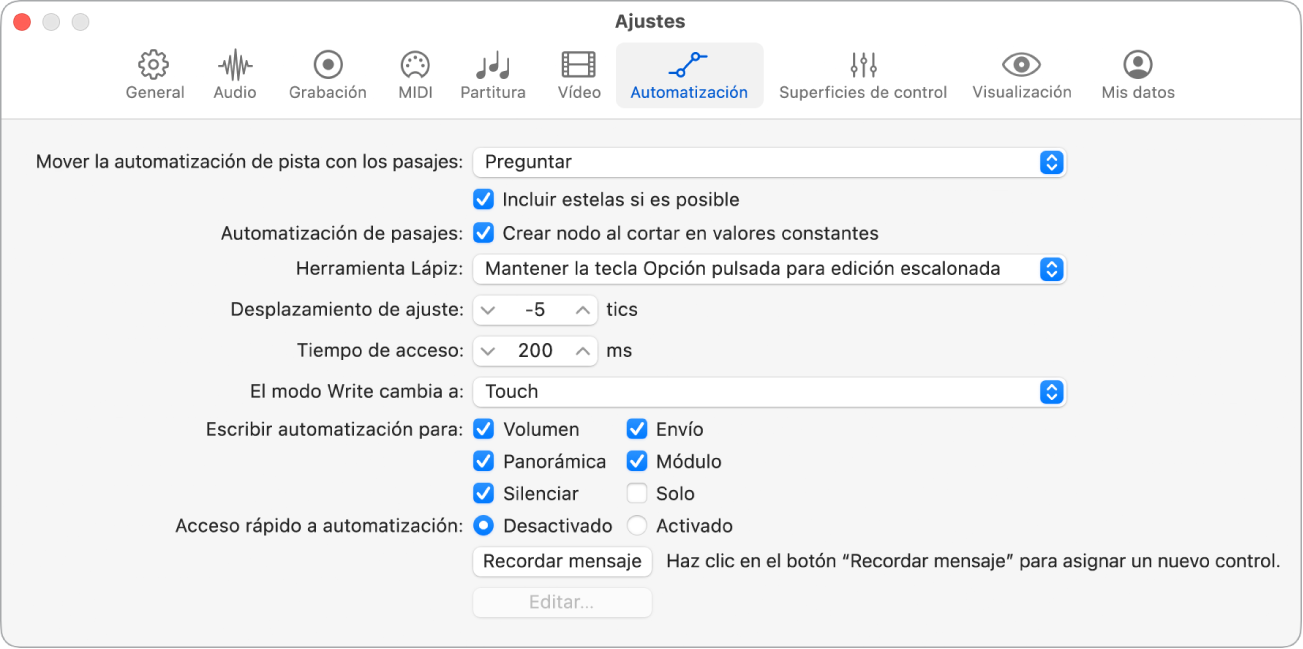The image size is (1303, 649).
Task: Open the Mover la automatización de pista dropdown
Action: coord(769,162)
